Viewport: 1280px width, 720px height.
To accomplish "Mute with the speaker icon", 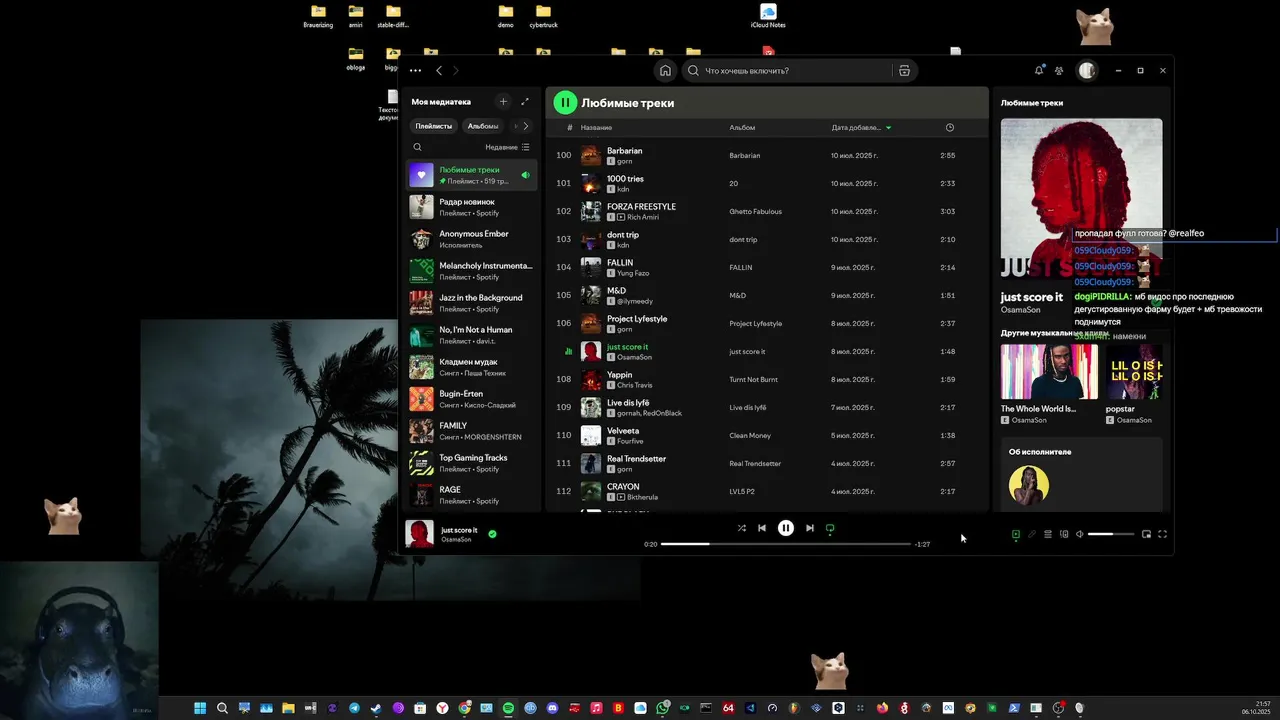I will coord(1080,534).
